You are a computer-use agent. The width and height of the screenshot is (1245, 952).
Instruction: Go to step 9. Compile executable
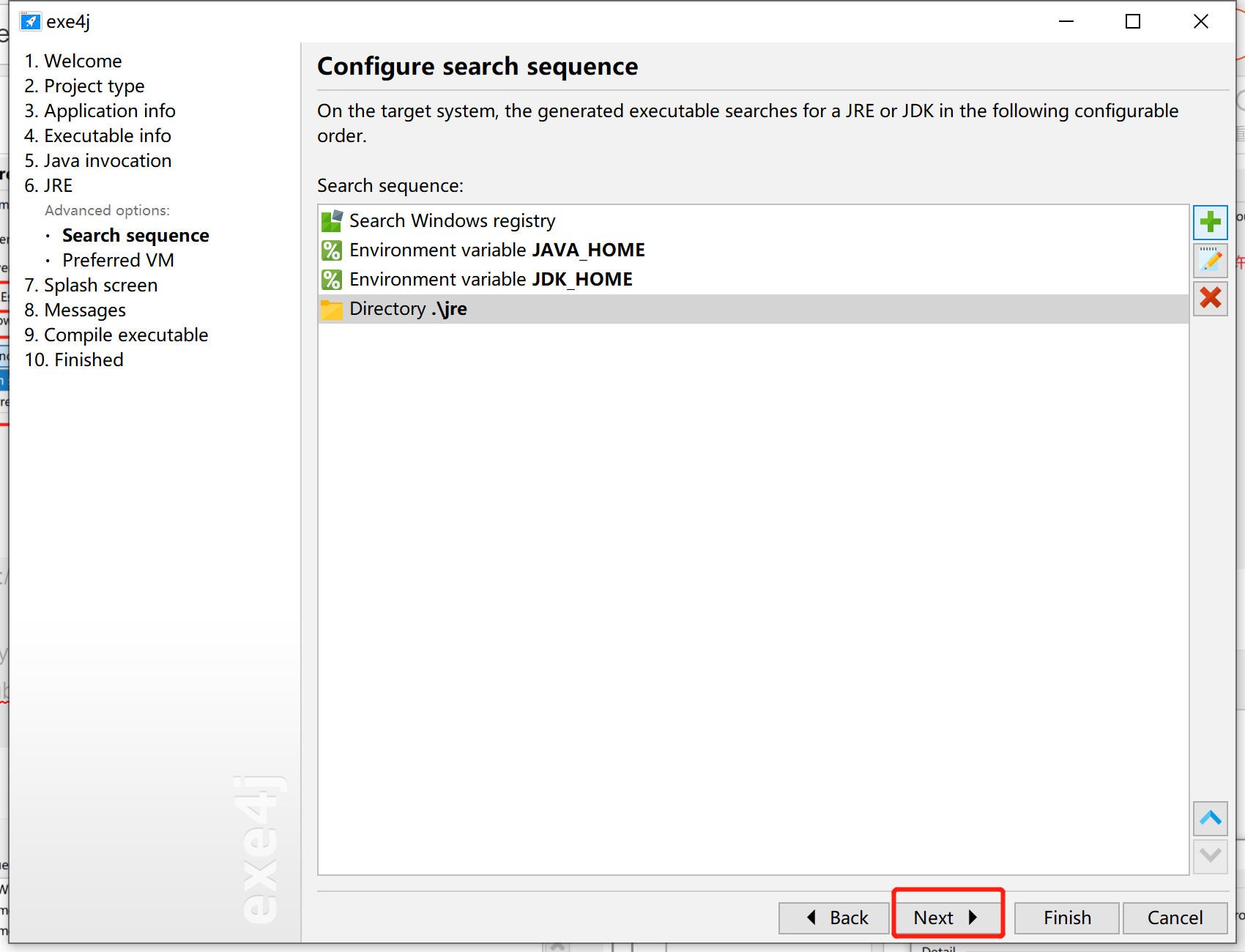pyautogui.click(x=116, y=335)
